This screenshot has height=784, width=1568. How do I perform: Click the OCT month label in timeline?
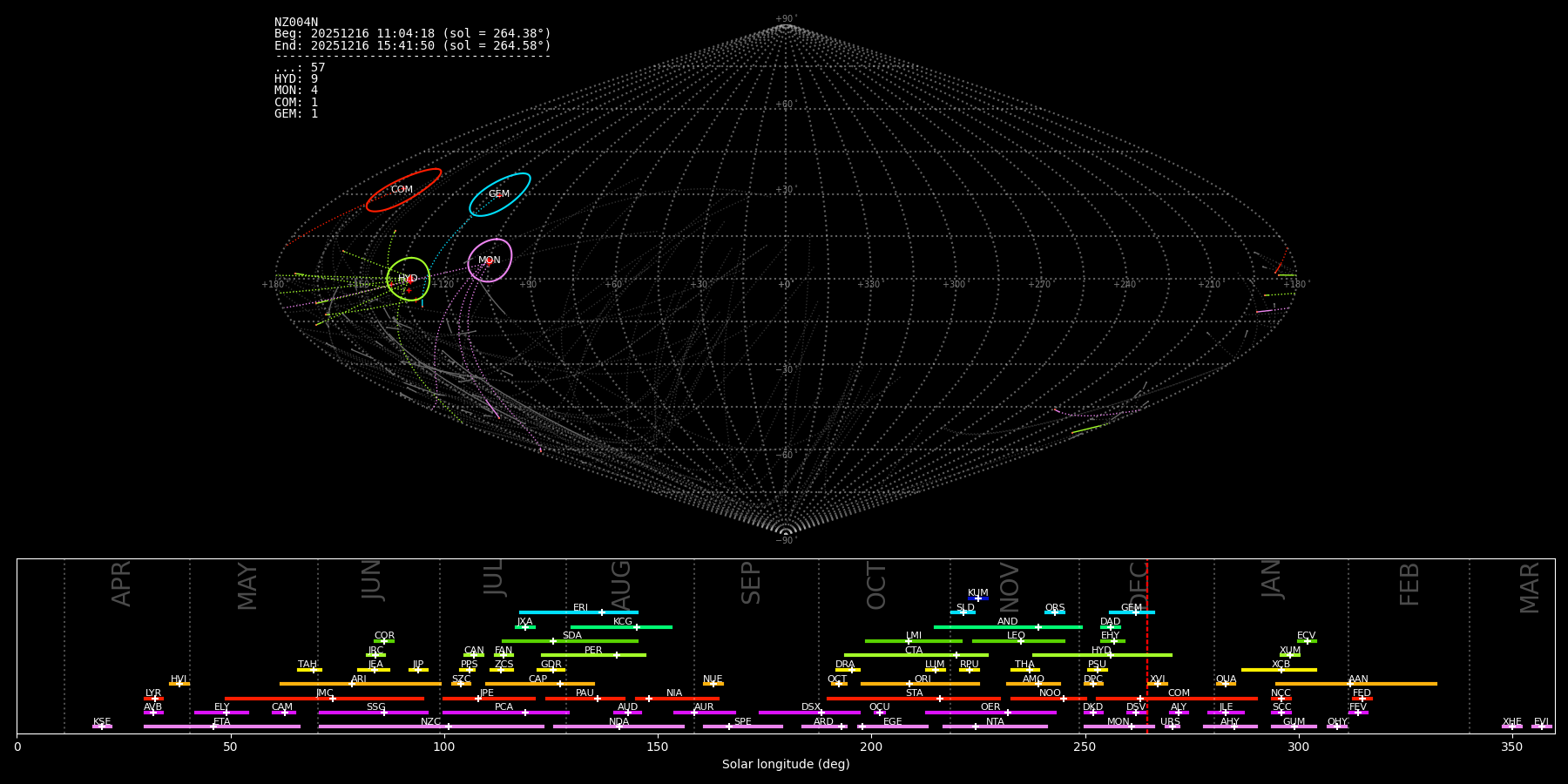coord(876,585)
